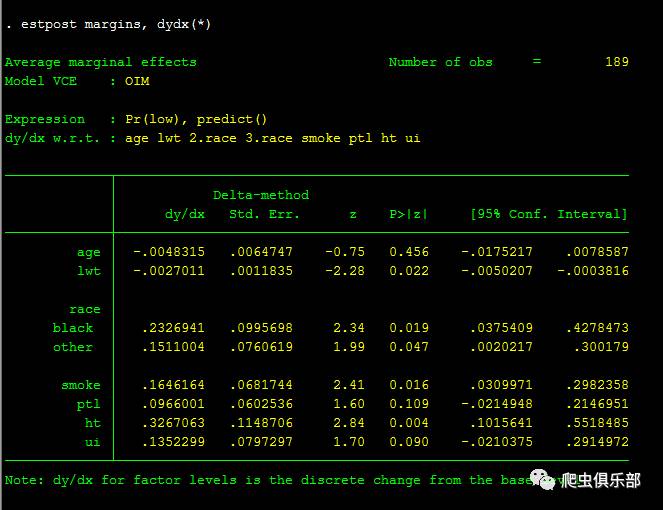The image size is (663, 510).
Task: Click the black standard error .0995698
Action: (x=261, y=328)
